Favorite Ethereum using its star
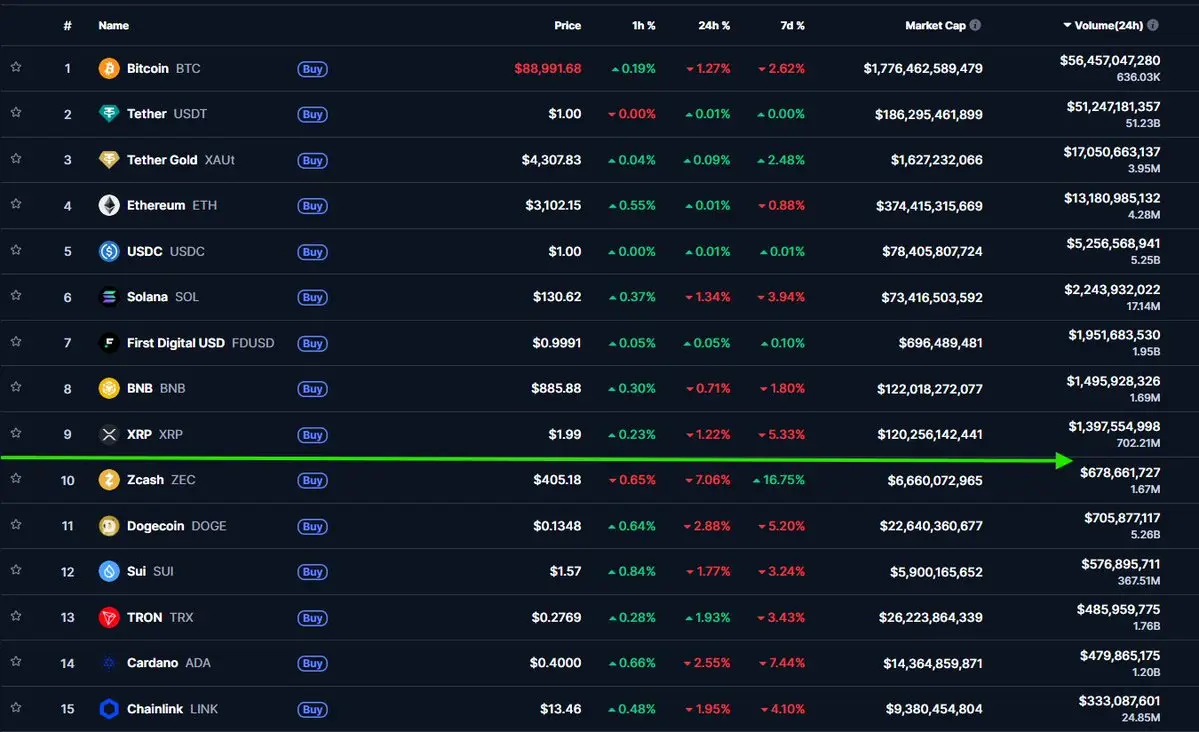The height and width of the screenshot is (732, 1199). point(16,204)
